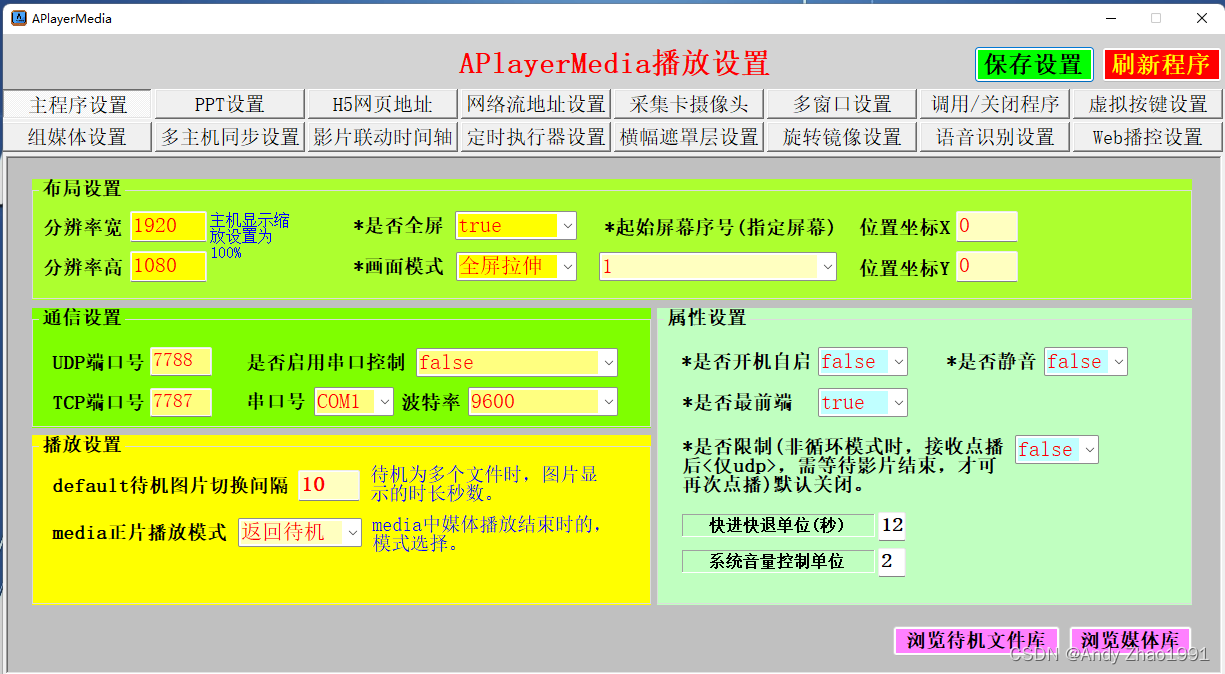Click 快进快退单位(秒) value field
The width and height of the screenshot is (1225, 674).
pos(891,525)
